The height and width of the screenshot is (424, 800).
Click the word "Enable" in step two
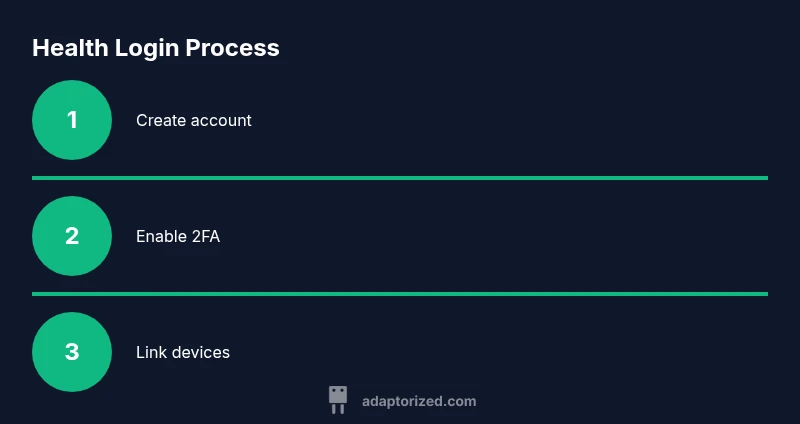point(161,236)
